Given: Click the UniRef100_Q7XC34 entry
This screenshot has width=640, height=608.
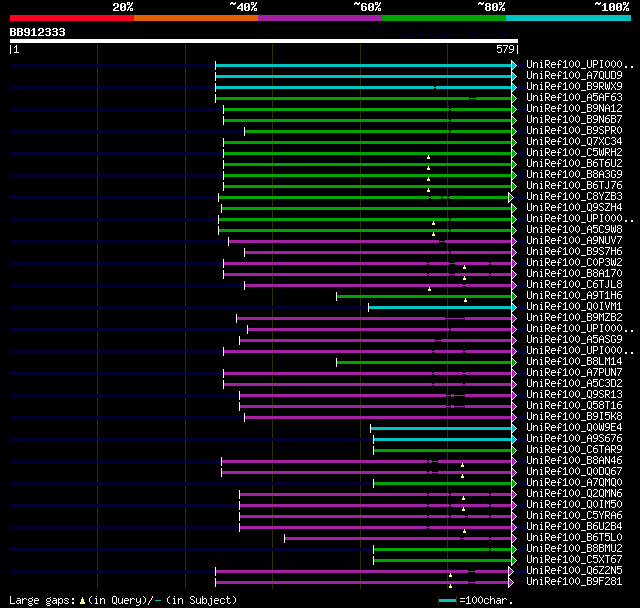Looking at the screenshot, I should [x=574, y=142].
